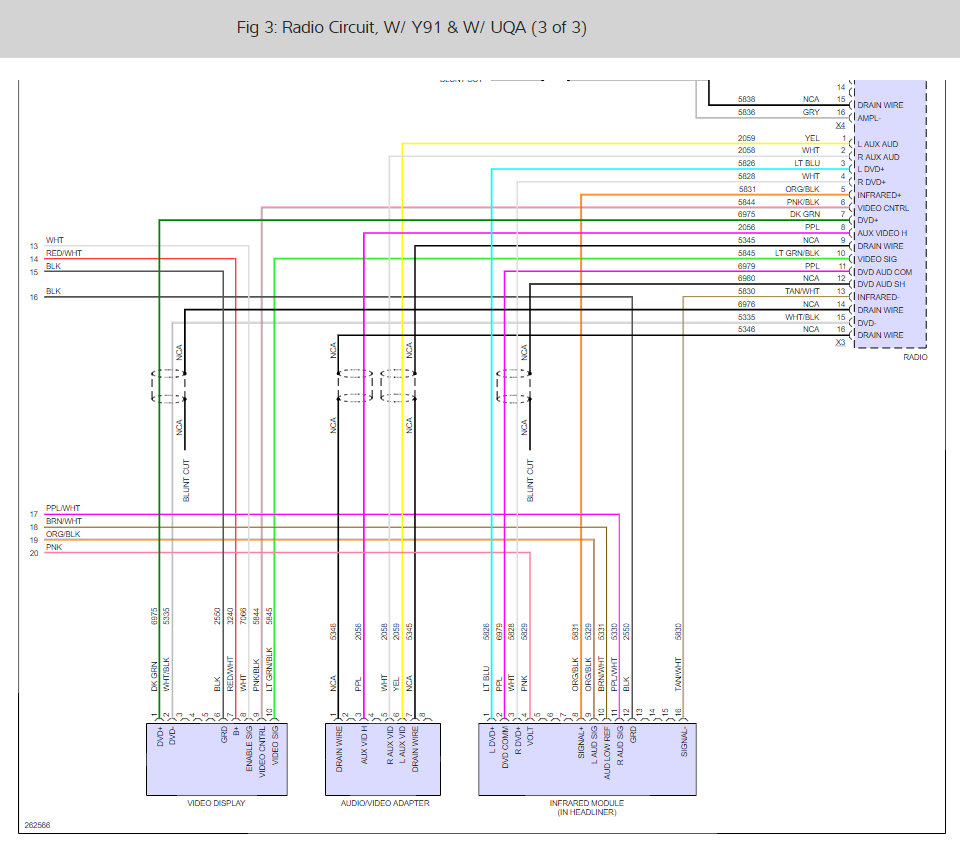Click the 'PNK/BLK' label beside circuit 5844
Screen dimensions: 960x856
[803, 202]
